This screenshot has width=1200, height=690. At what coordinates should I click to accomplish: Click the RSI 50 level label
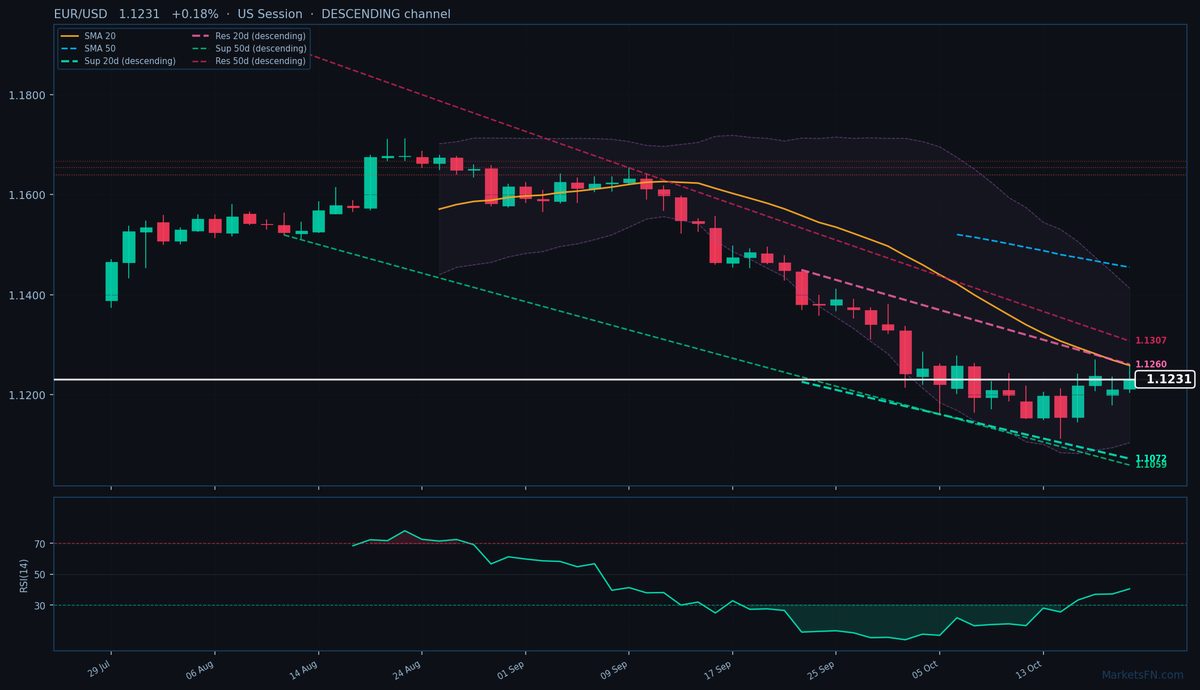40,575
